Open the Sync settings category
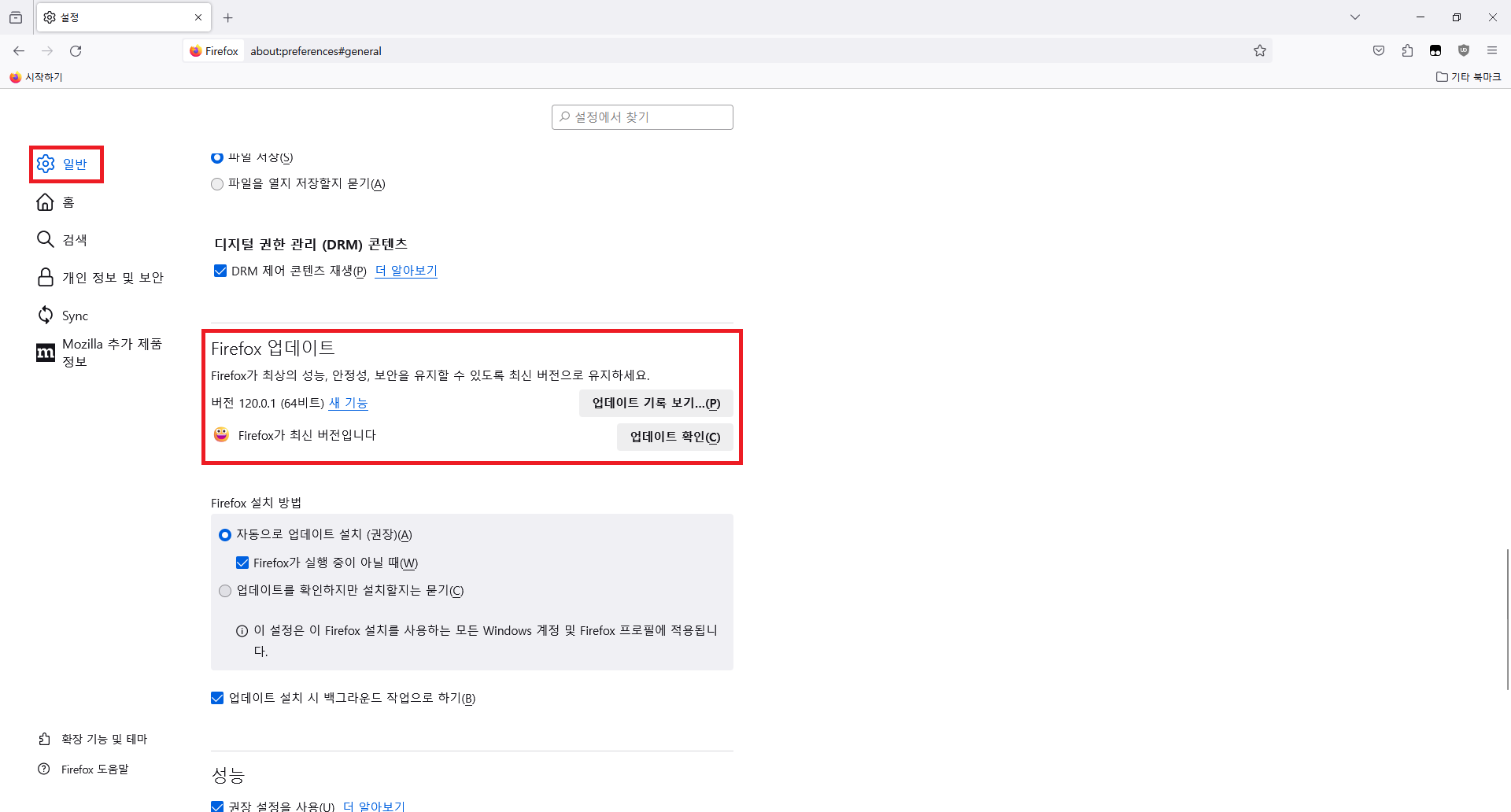This screenshot has height=812, width=1511. 62,316
